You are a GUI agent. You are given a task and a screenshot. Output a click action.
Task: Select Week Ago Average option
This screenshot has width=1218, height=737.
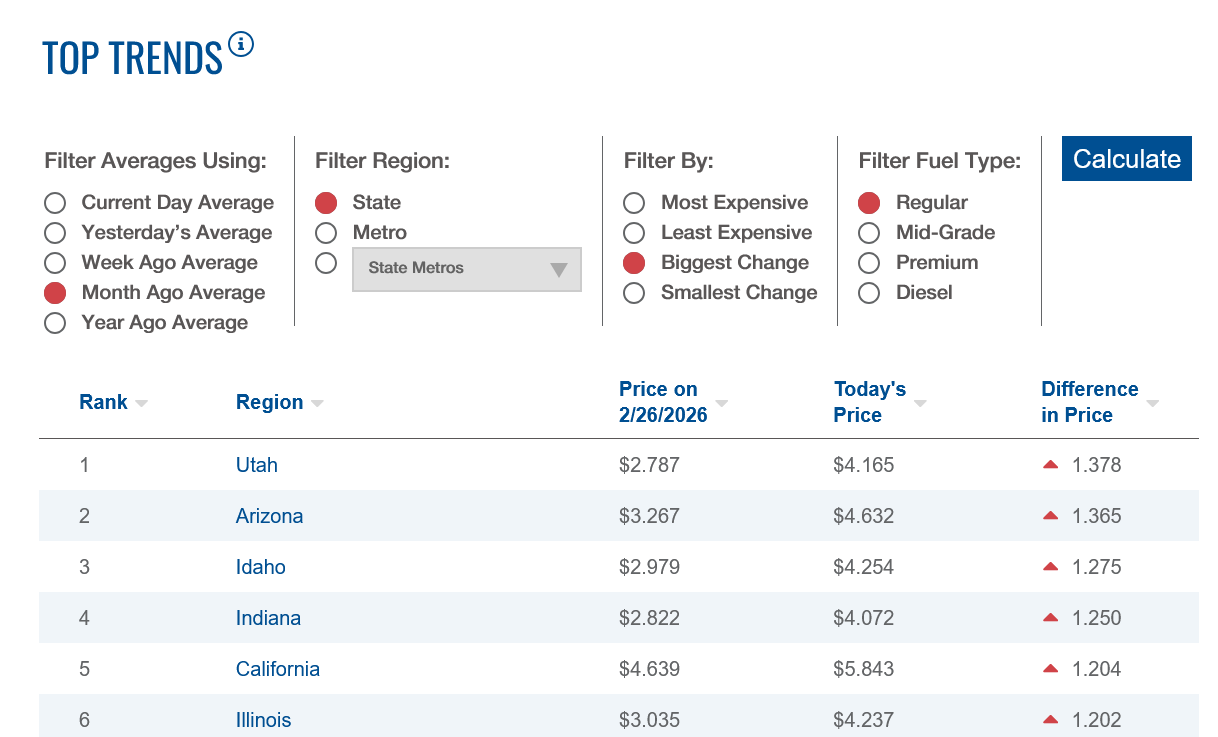55,263
